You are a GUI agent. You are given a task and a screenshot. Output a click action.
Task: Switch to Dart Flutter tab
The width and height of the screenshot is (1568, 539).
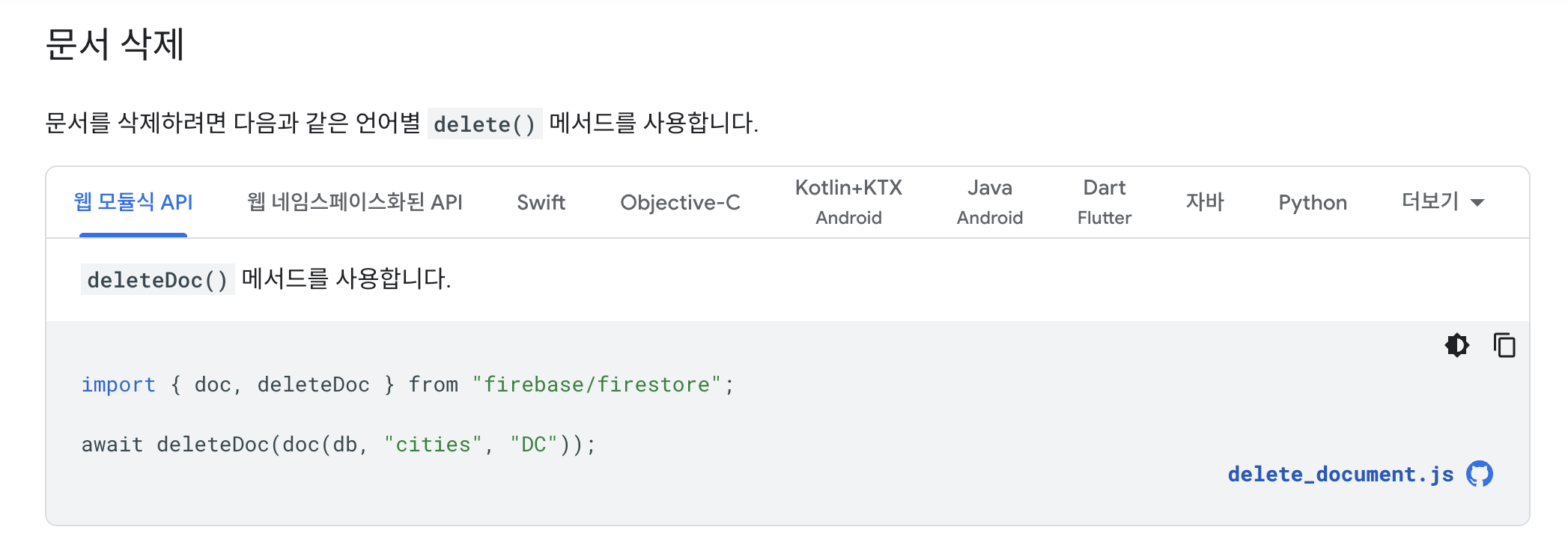tap(1104, 202)
